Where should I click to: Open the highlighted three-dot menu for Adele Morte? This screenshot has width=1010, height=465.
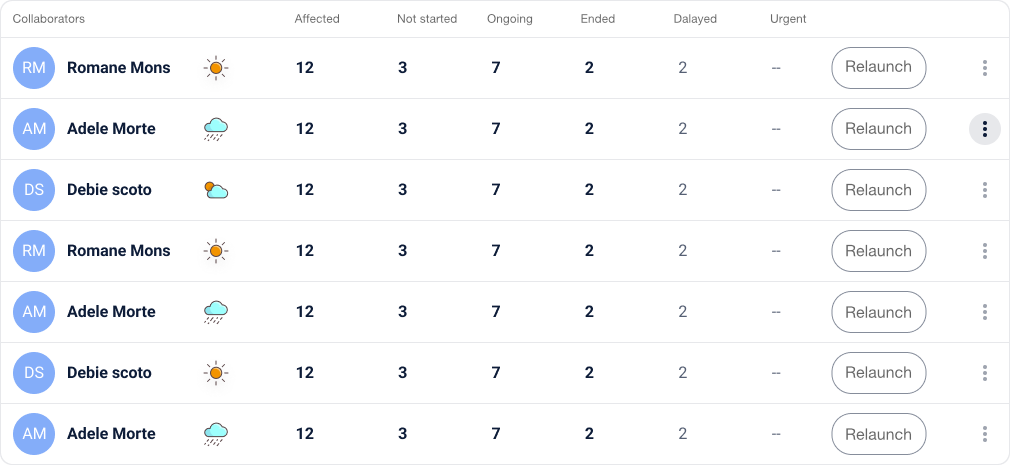tap(985, 129)
